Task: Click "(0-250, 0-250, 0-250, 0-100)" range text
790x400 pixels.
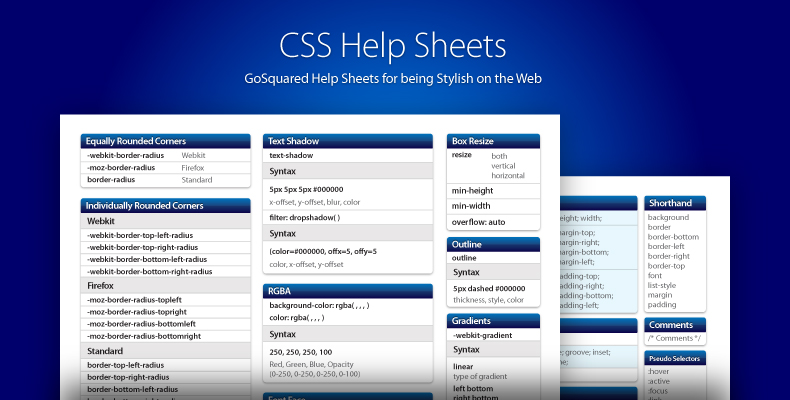Action: [315, 374]
